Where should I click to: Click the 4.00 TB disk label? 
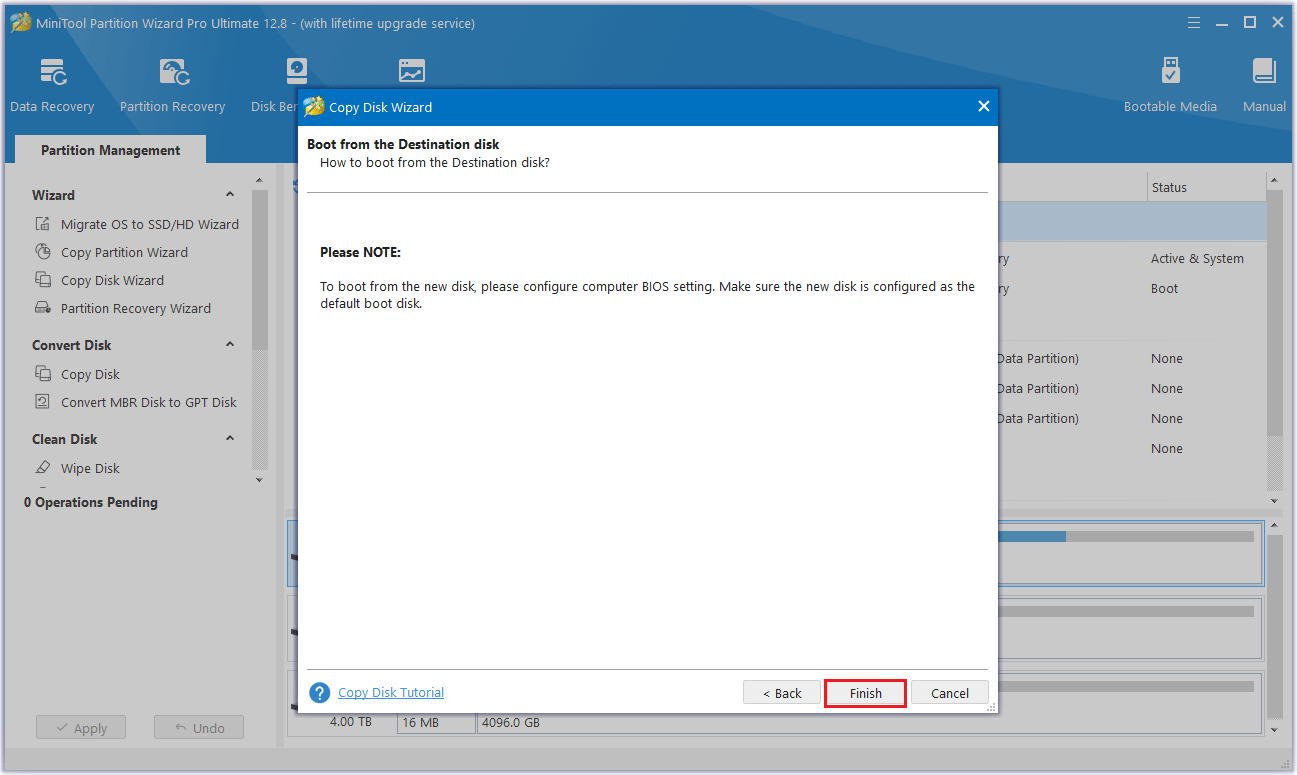tap(350, 722)
